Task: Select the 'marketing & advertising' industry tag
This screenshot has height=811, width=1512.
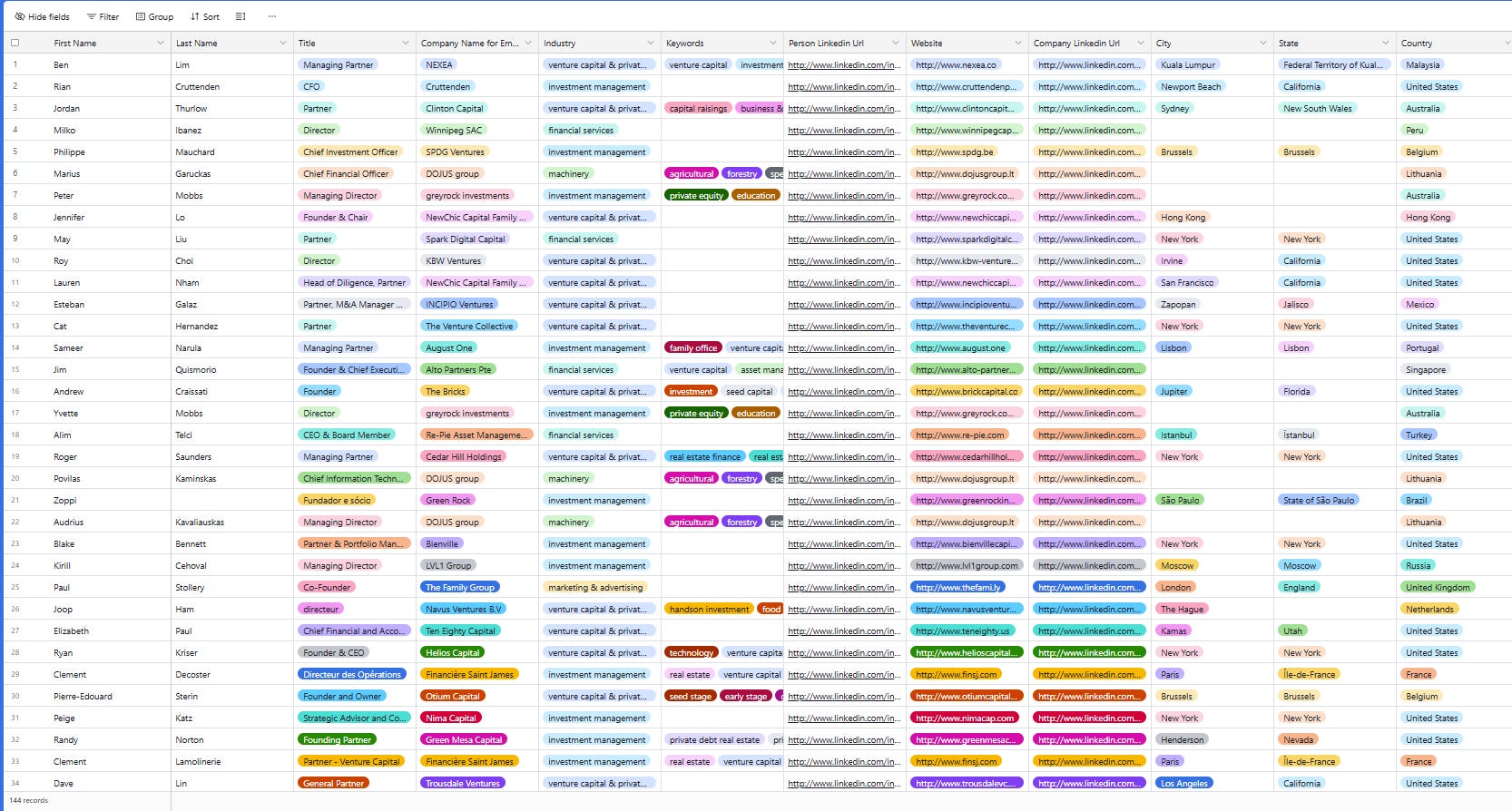Action: (595, 588)
